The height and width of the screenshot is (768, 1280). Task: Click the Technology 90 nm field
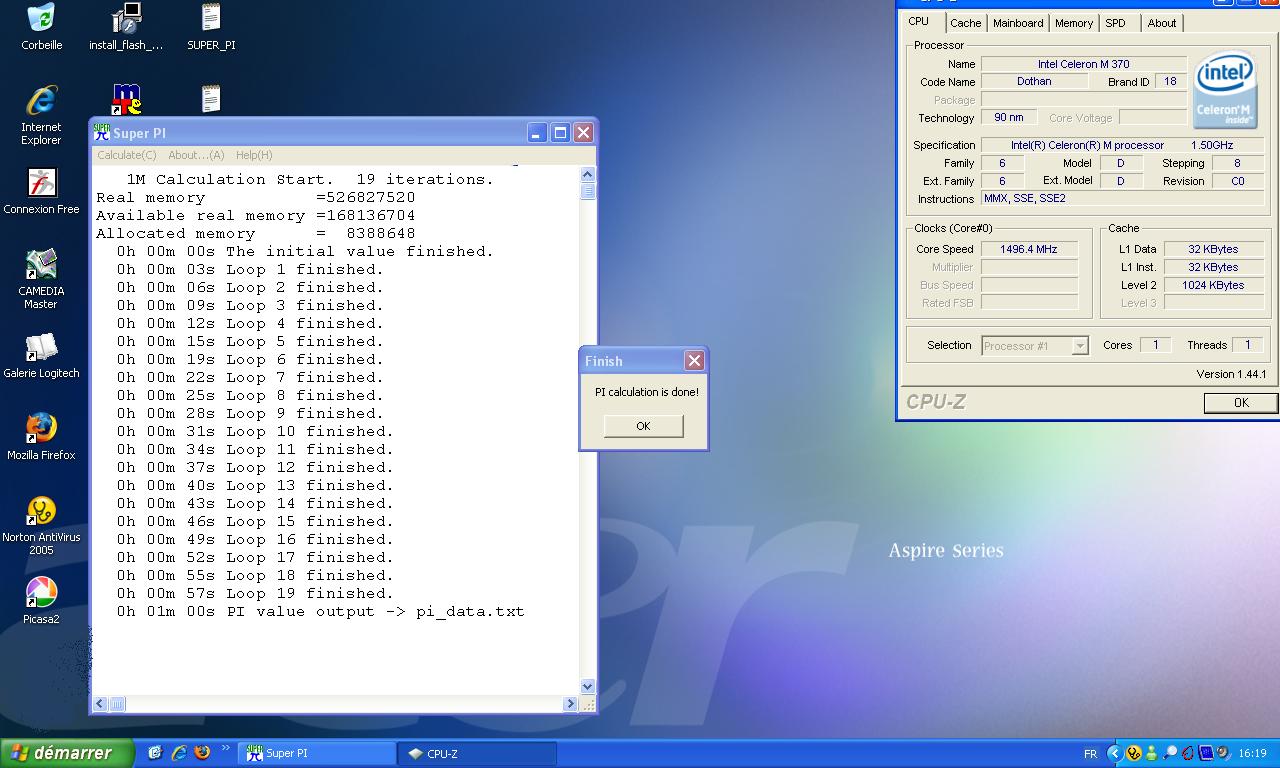tap(1008, 118)
